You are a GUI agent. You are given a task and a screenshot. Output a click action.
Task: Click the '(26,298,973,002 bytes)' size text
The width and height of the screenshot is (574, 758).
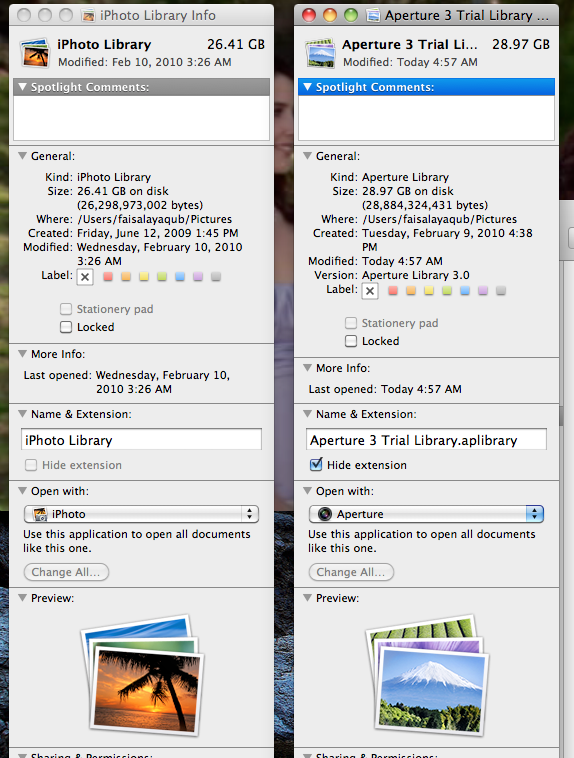pyautogui.click(x=140, y=205)
